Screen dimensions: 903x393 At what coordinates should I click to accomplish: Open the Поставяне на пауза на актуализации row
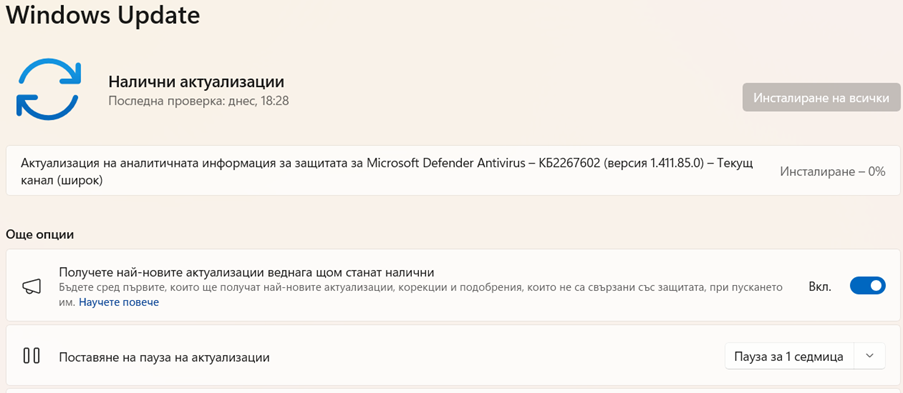(x=452, y=357)
